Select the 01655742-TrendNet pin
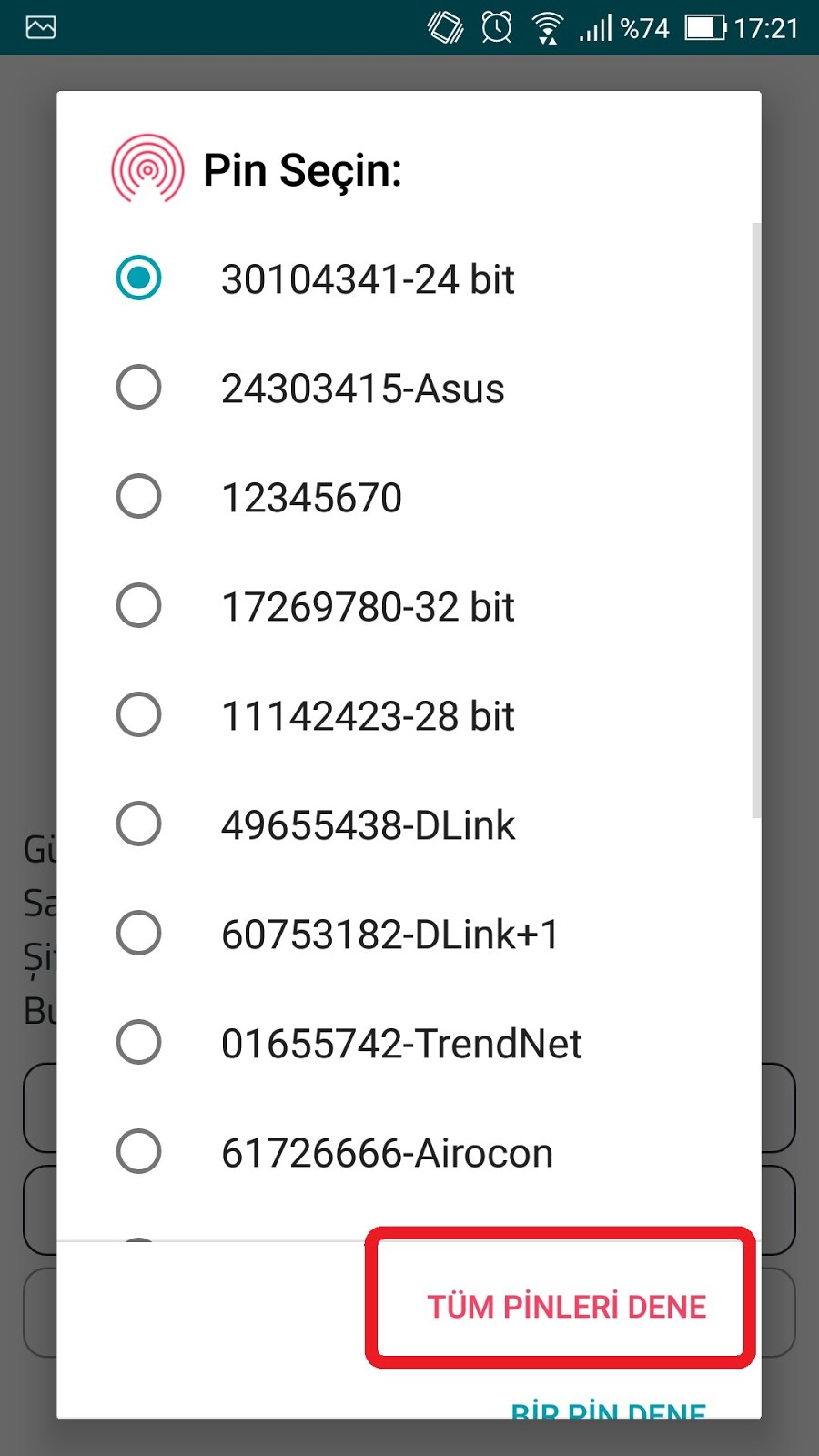Image resolution: width=819 pixels, height=1456 pixels. (139, 1043)
